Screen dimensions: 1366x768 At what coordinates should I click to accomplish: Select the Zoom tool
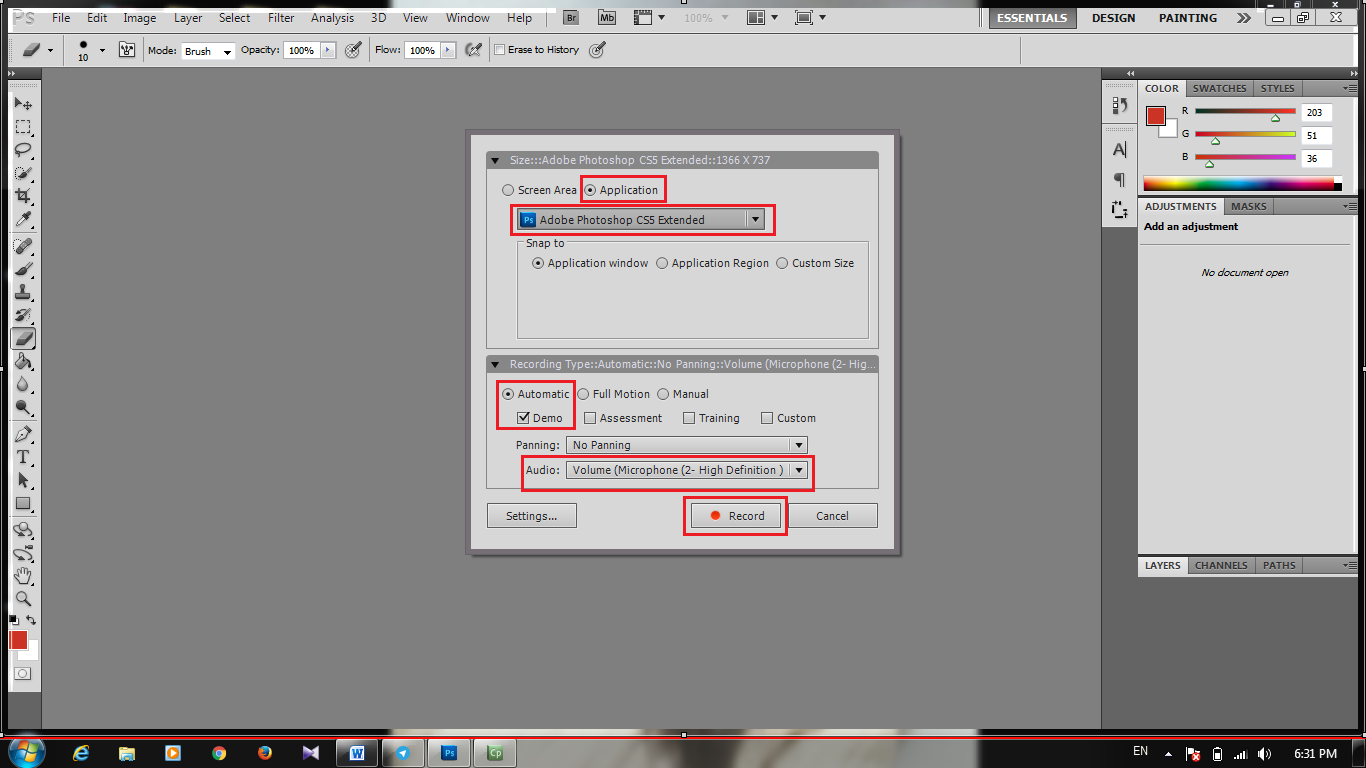pos(23,599)
